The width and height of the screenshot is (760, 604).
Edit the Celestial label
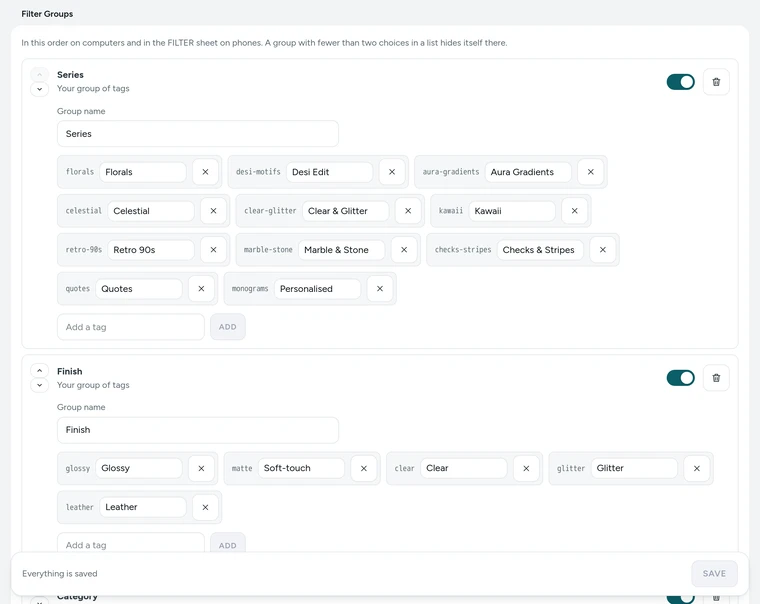point(151,211)
